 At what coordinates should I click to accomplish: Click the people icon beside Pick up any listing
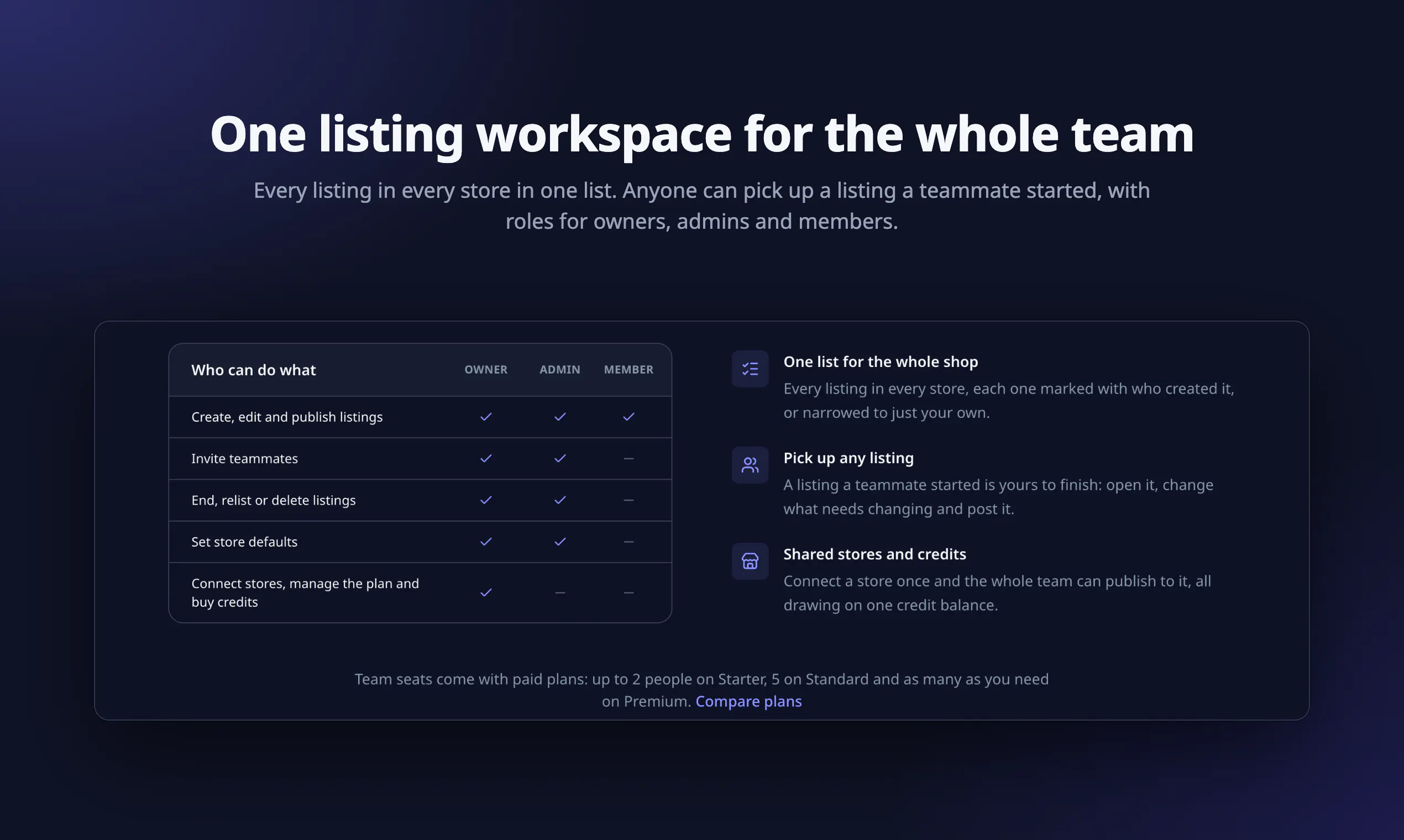[750, 465]
